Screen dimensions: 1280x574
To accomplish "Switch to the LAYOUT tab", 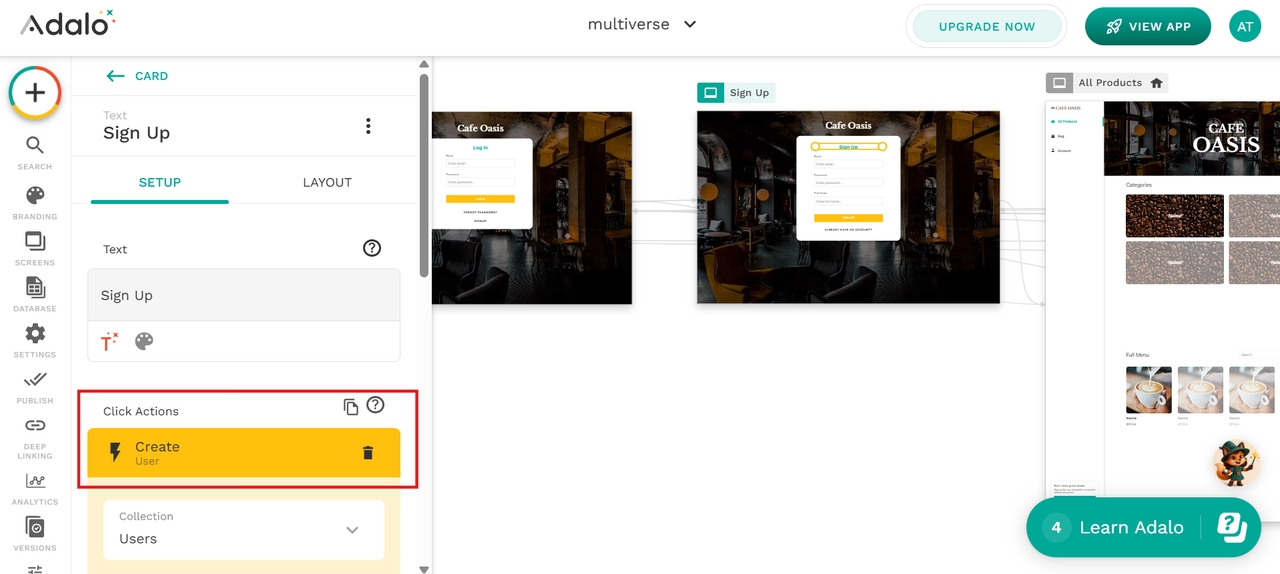I will point(327,183).
